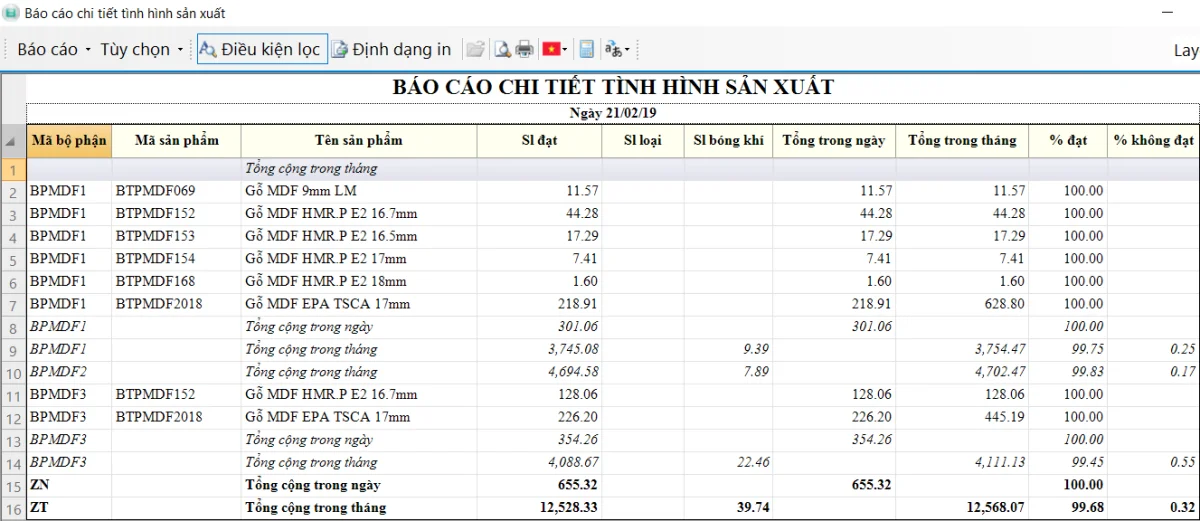
Task: Open Định dạng in print format
Action: (x=392, y=49)
